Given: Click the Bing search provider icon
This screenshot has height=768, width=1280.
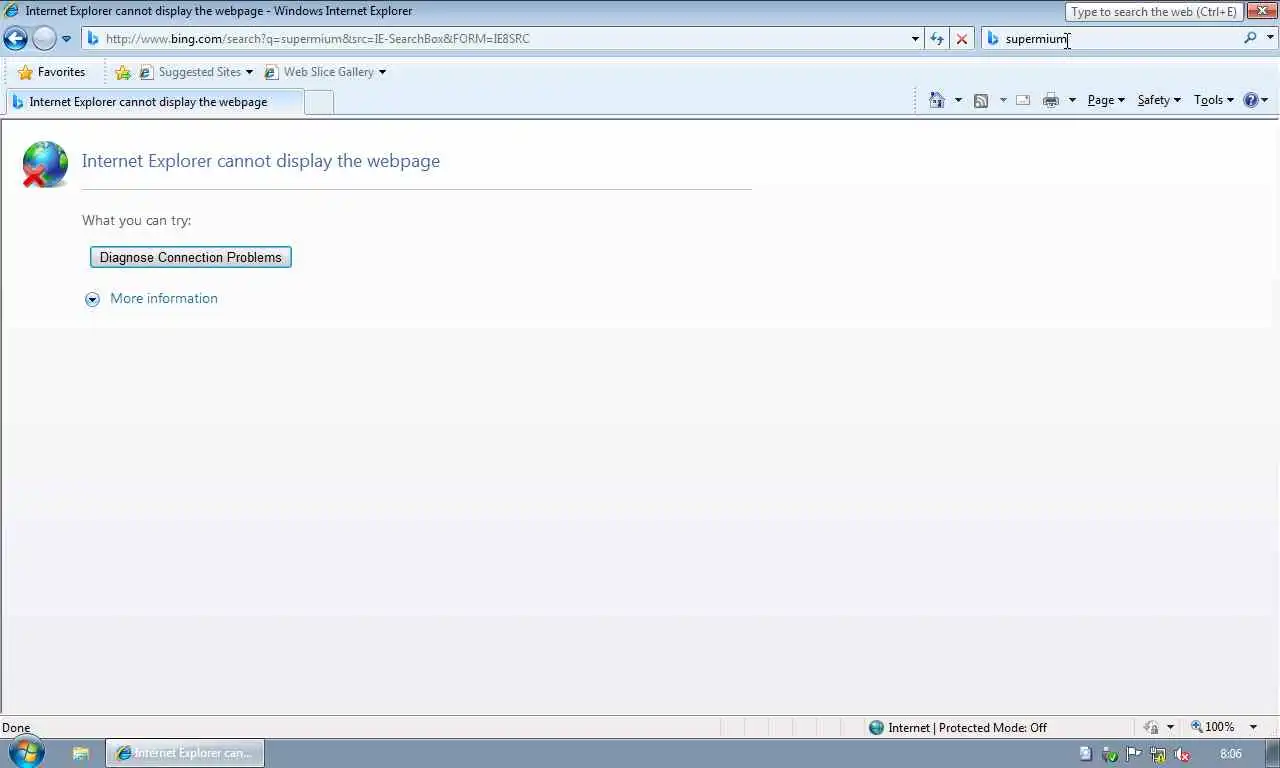Looking at the screenshot, I should point(993,39).
